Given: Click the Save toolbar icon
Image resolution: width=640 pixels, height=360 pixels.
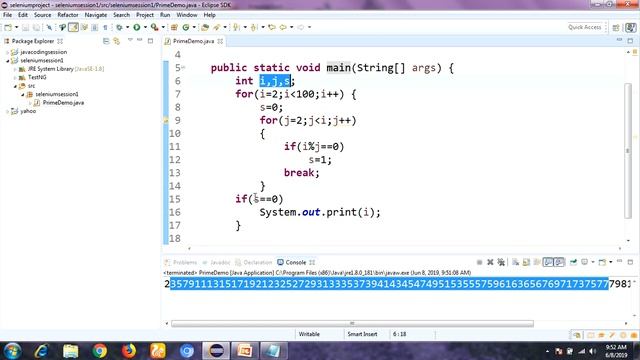Looking at the screenshot, I should tap(25, 27).
